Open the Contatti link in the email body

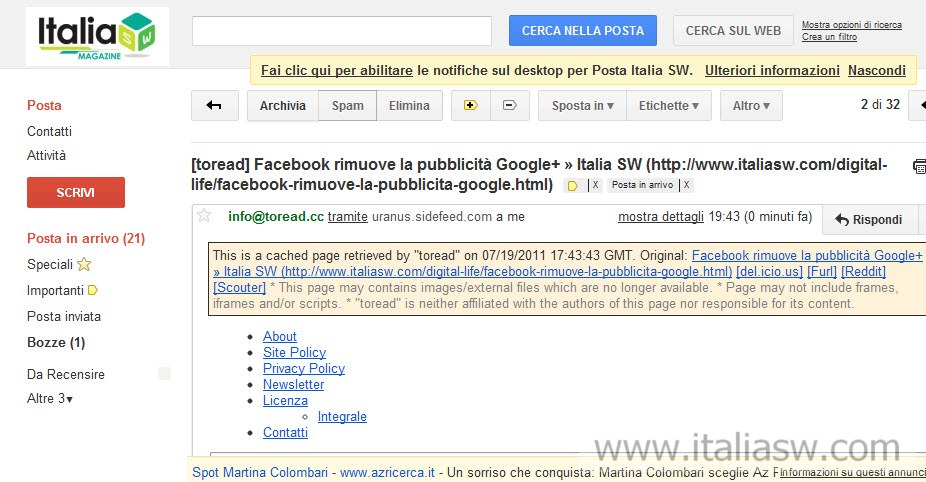(285, 432)
